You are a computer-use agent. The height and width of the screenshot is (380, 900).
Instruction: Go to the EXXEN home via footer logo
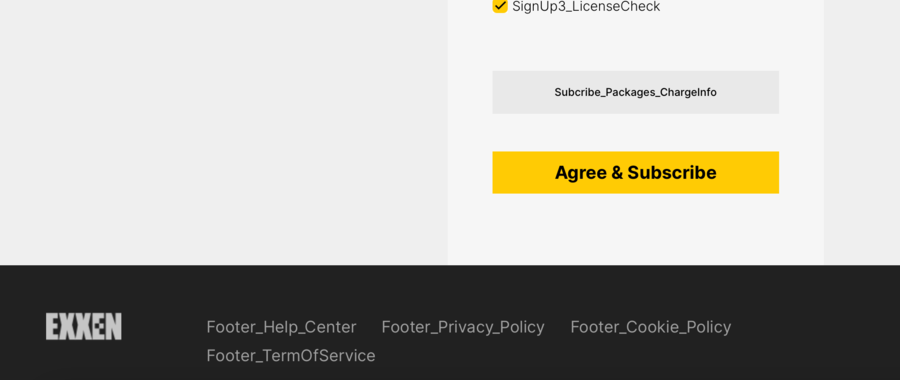(x=84, y=327)
